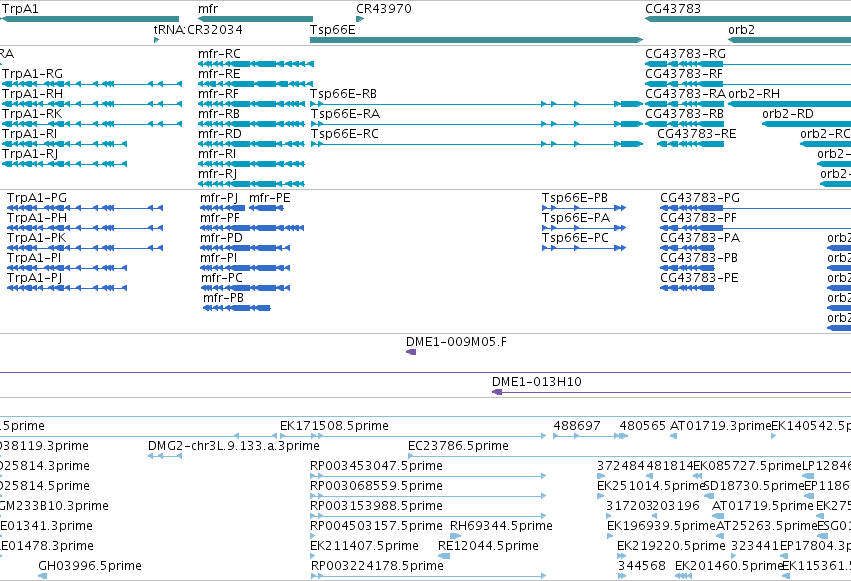Click the TrpA1-RJ transcript label
Screen dimensions: 851x581
click(x=30, y=154)
